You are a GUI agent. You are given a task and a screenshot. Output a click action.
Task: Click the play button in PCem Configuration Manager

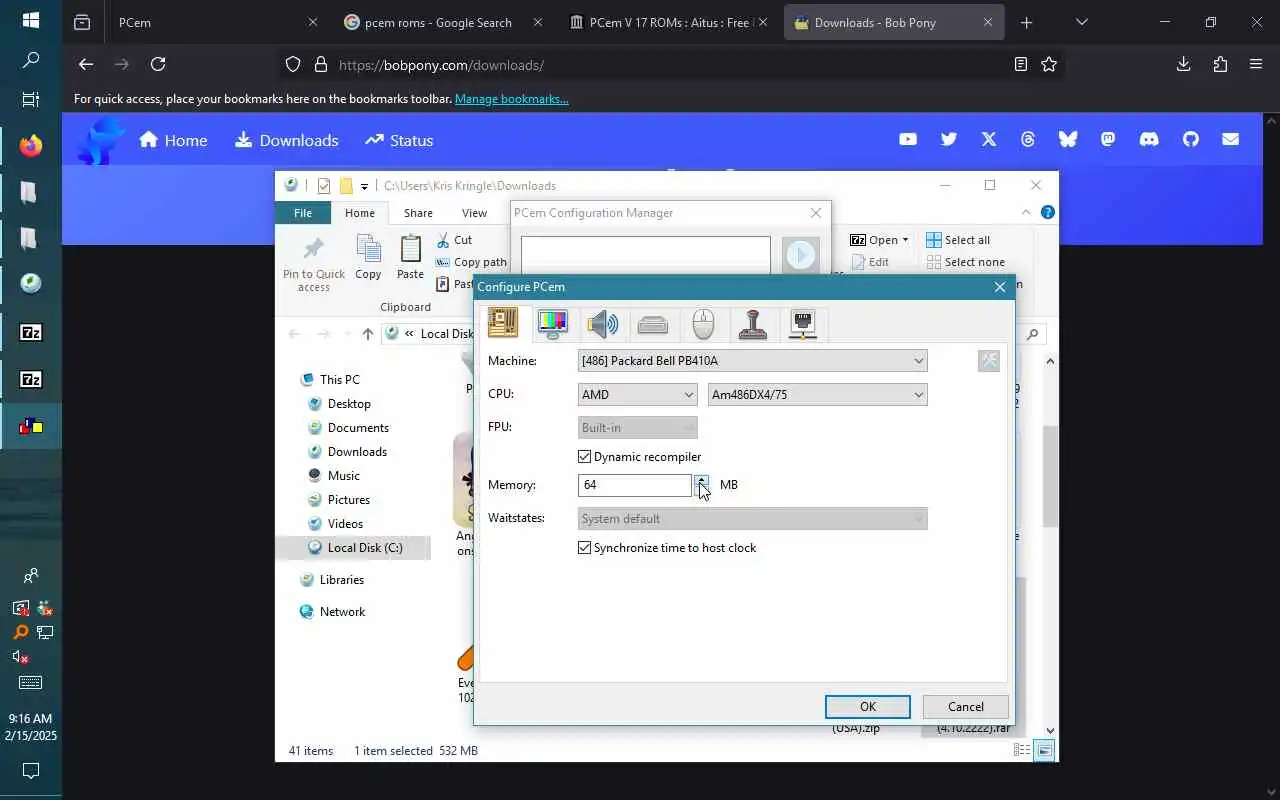801,255
